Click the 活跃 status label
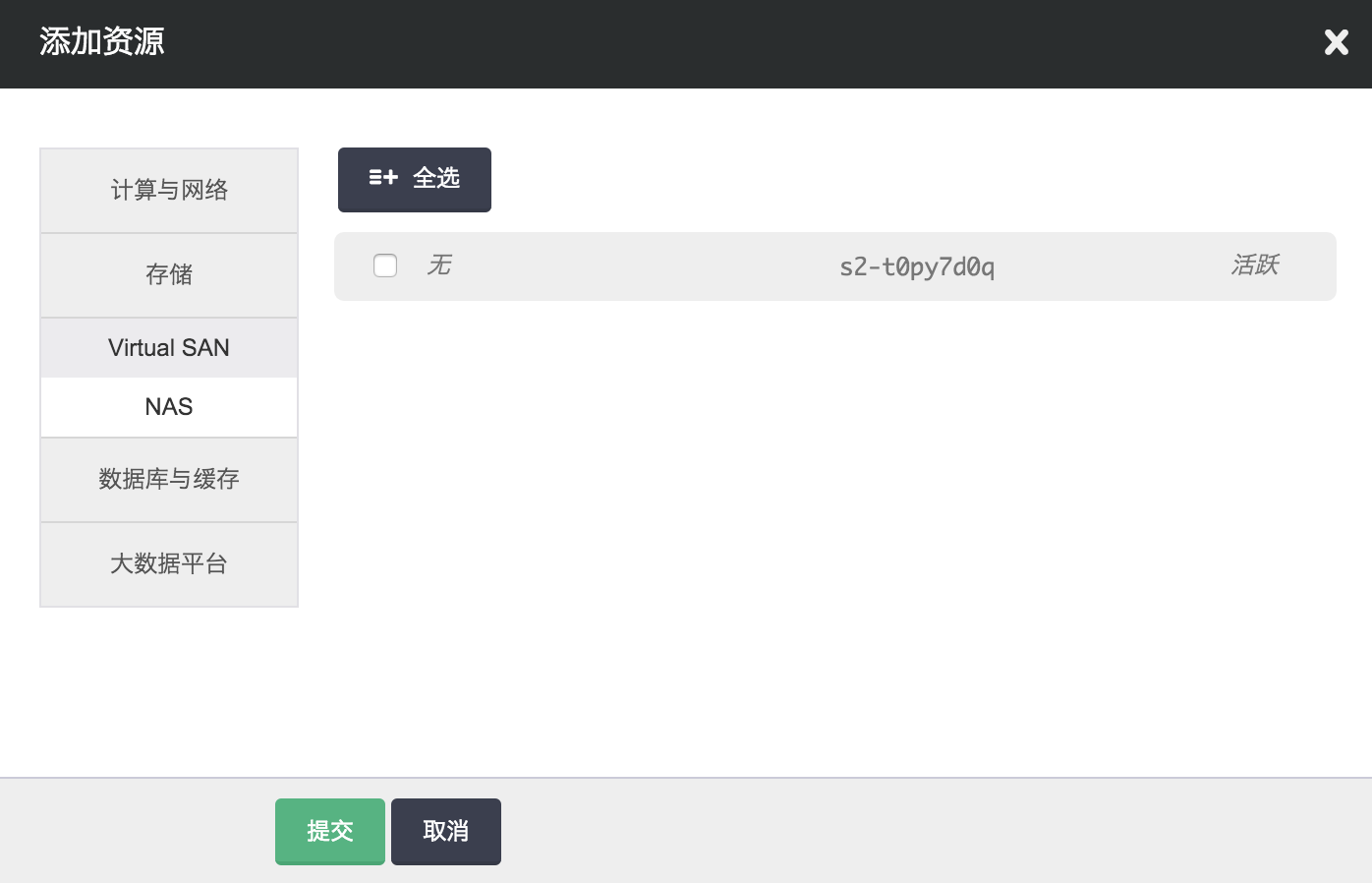Image resolution: width=1372 pixels, height=883 pixels. (1254, 265)
